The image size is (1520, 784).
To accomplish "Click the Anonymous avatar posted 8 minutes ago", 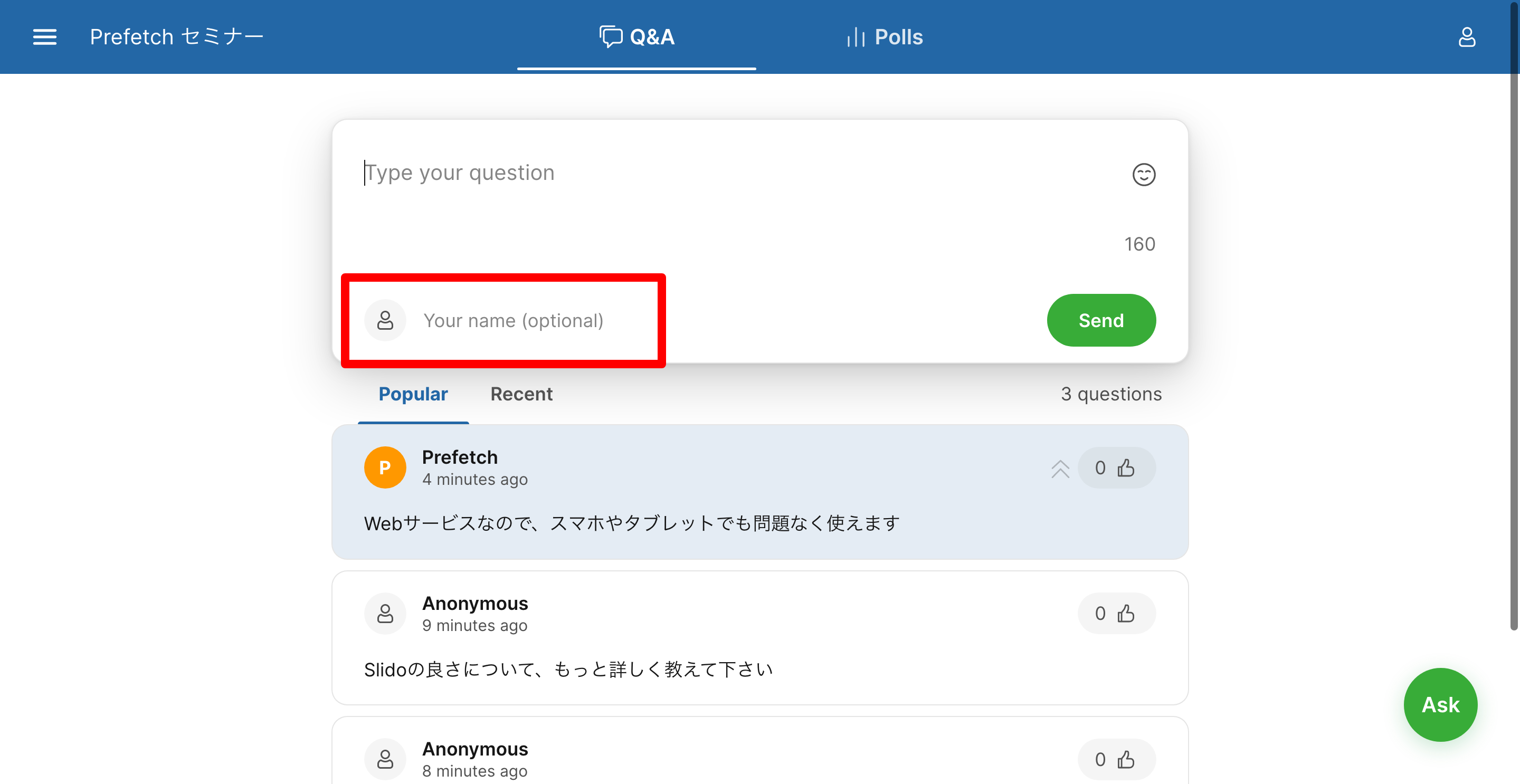I will point(385,759).
